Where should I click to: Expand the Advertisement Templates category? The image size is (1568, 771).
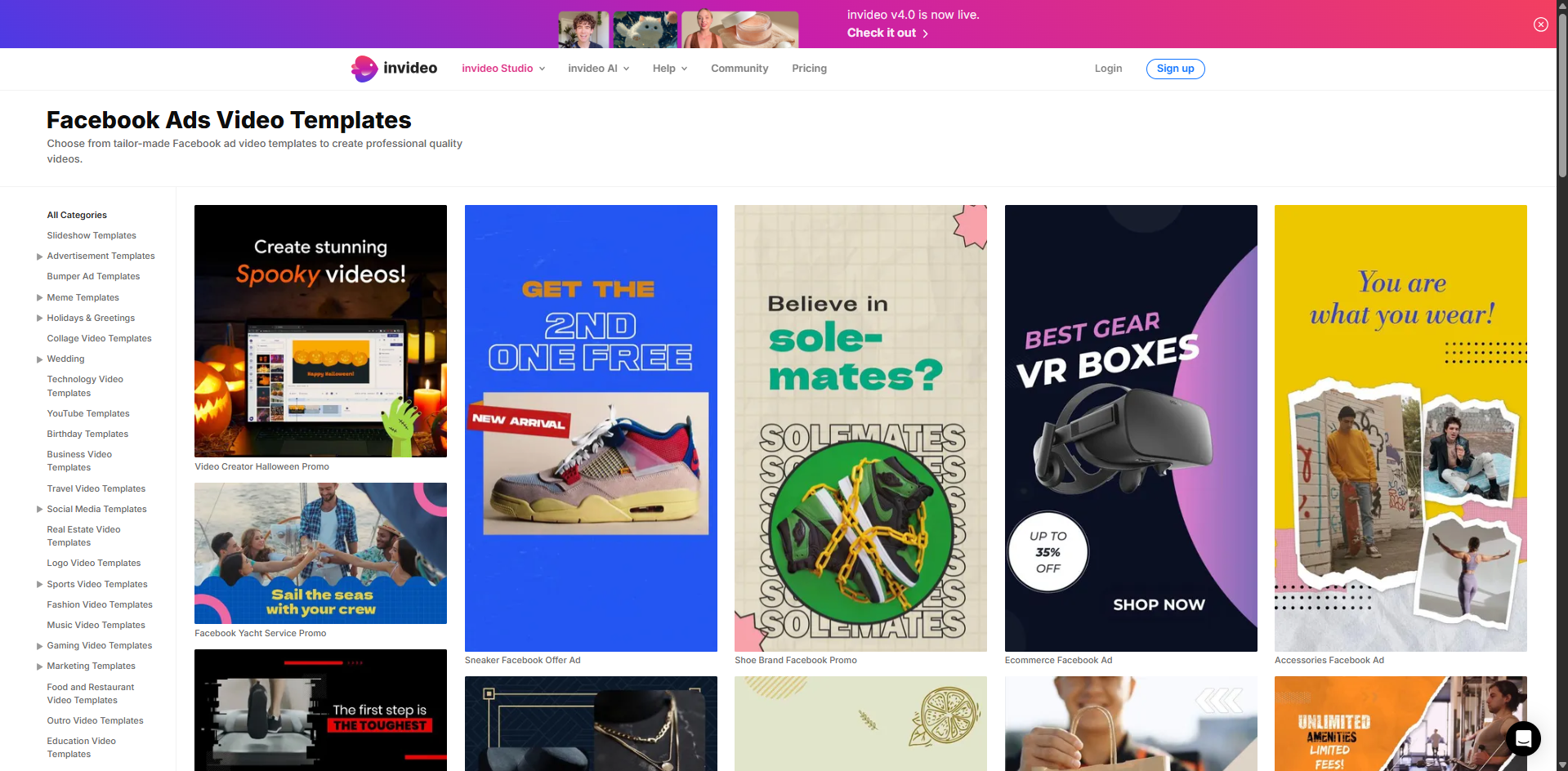(x=39, y=256)
